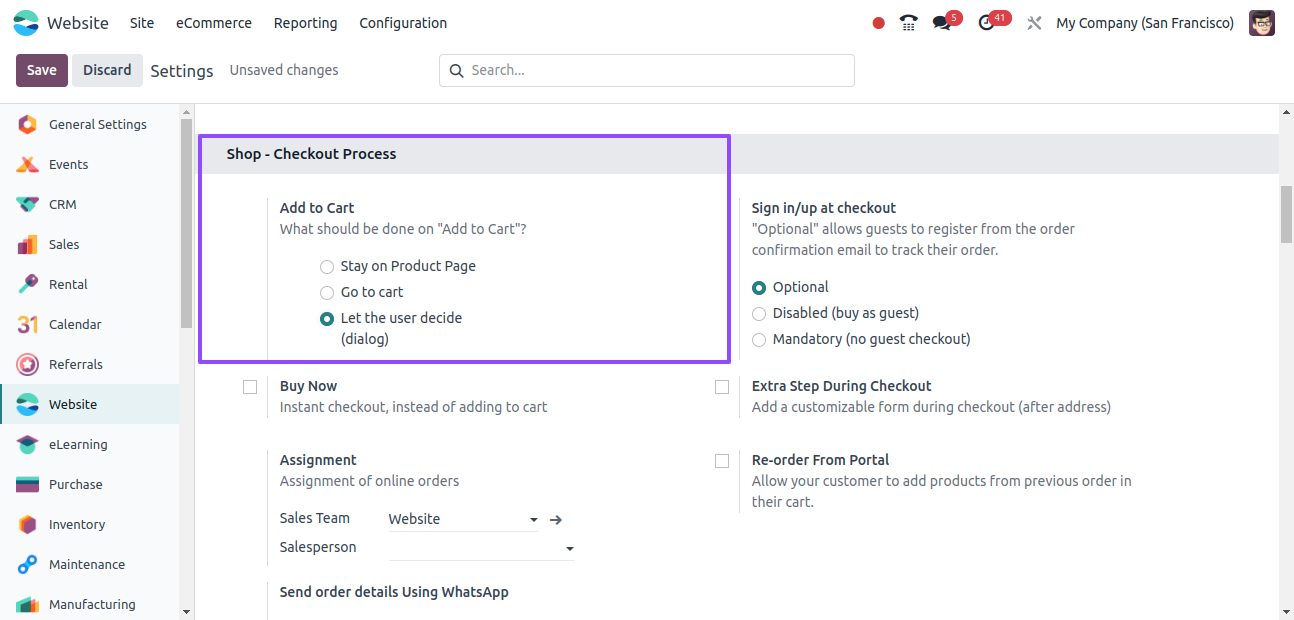Open the user avatar menu

click(1262, 23)
